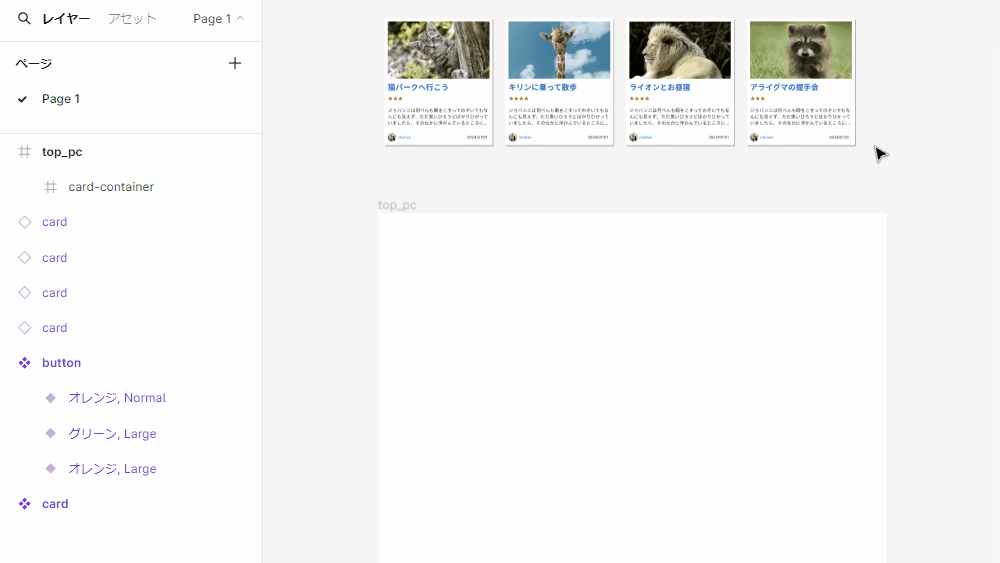The height and width of the screenshot is (563, 1000).
Task: Add a new page with the plus icon
Action: (235, 63)
